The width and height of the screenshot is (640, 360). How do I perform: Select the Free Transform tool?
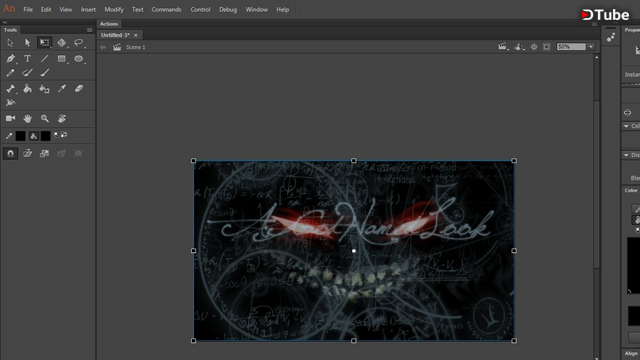[44, 42]
